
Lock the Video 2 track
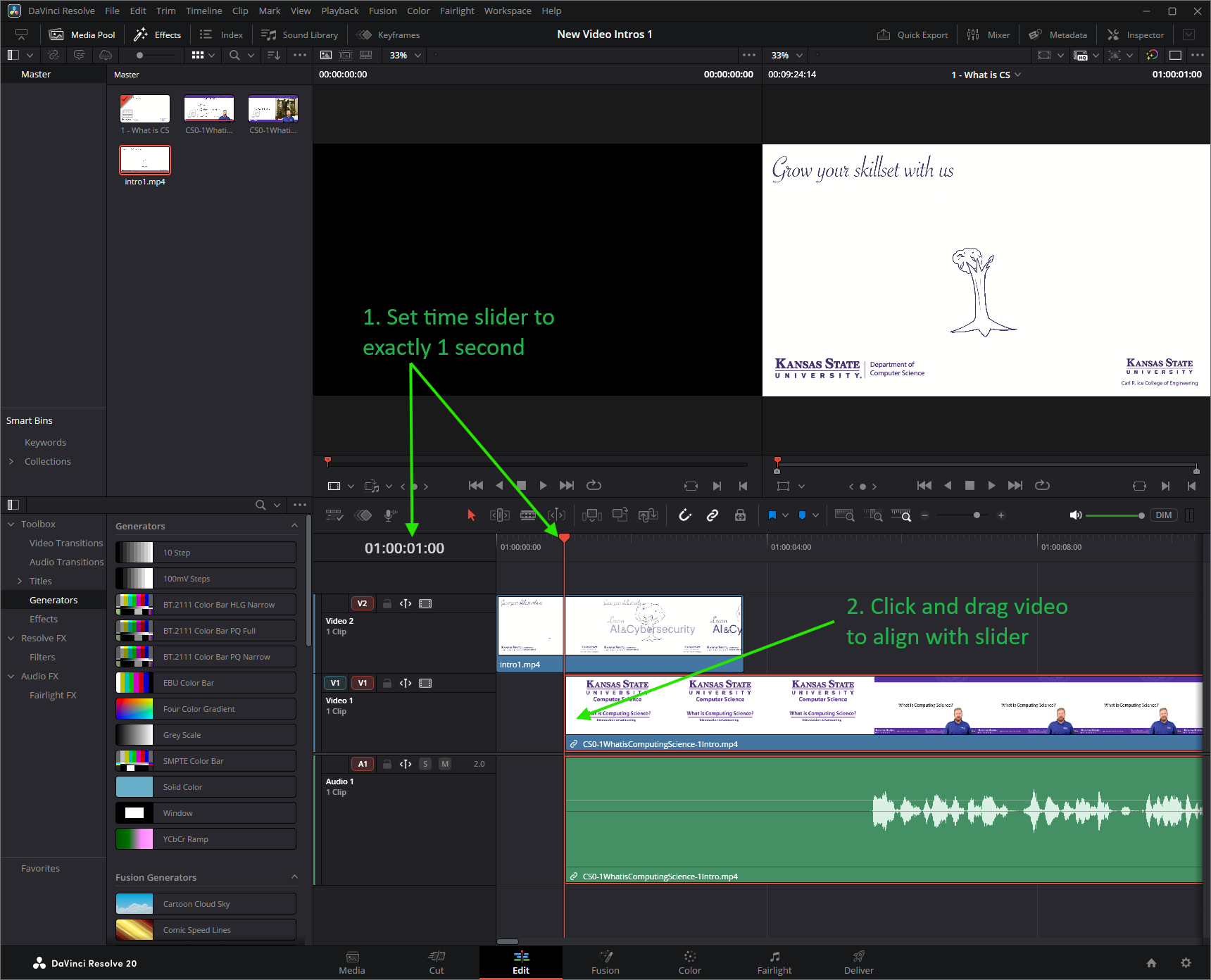387,603
